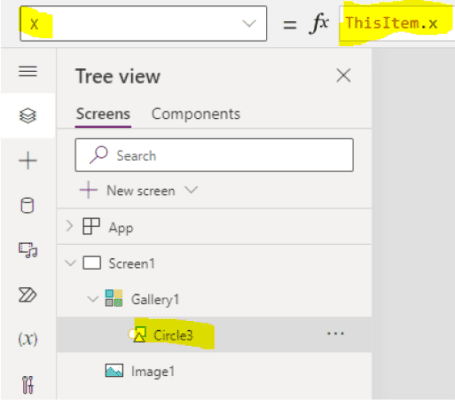Open the Variables (x) icon
This screenshot has width=455, height=400.
[x=28, y=339]
